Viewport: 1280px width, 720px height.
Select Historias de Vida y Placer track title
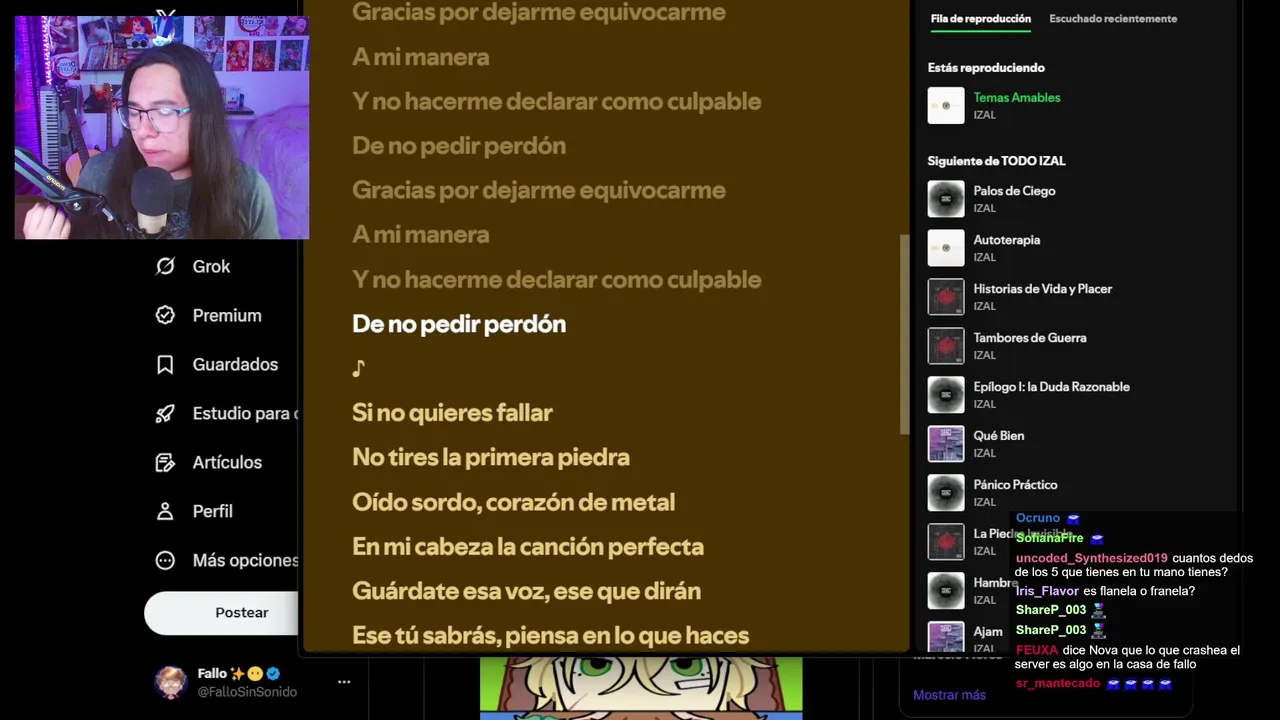pos(1043,288)
